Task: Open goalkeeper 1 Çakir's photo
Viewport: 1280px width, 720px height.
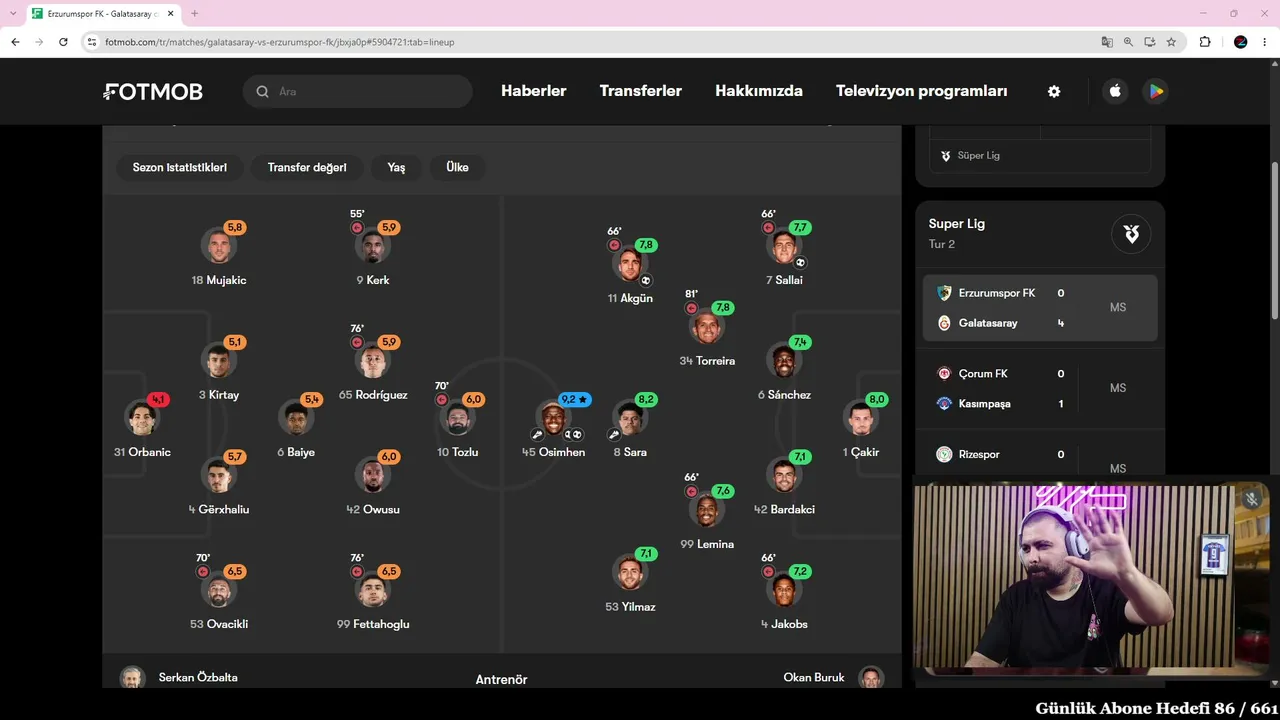Action: click(860, 418)
